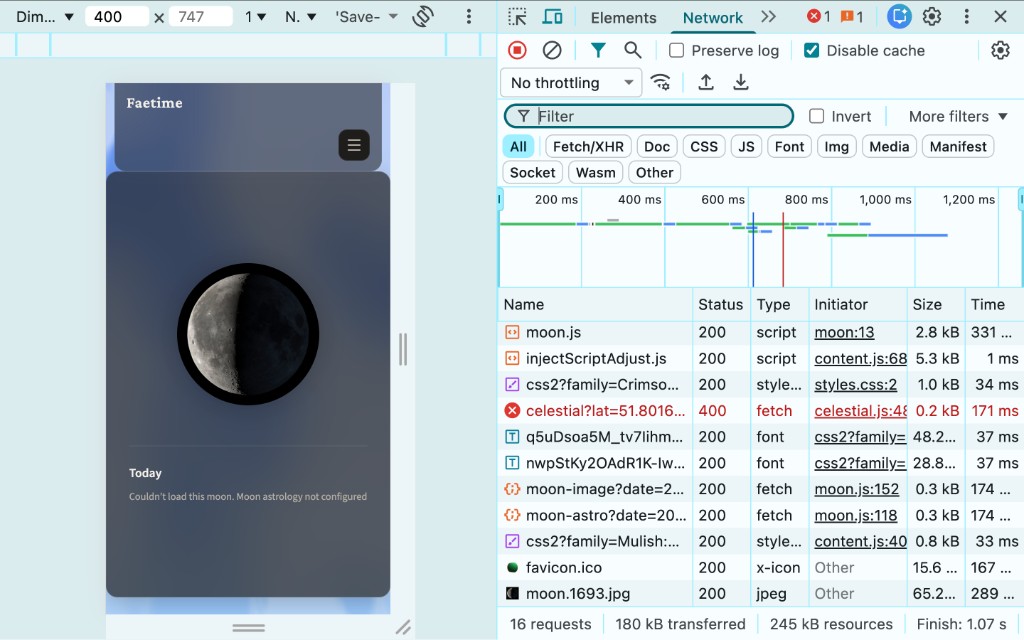
Task: Toggle the network filter funnel icon
Action: point(598,50)
